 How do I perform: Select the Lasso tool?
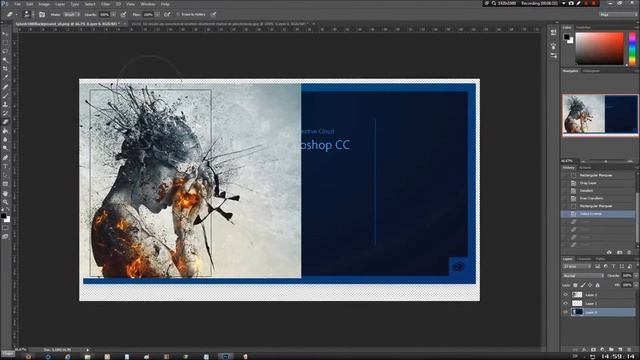(5, 51)
